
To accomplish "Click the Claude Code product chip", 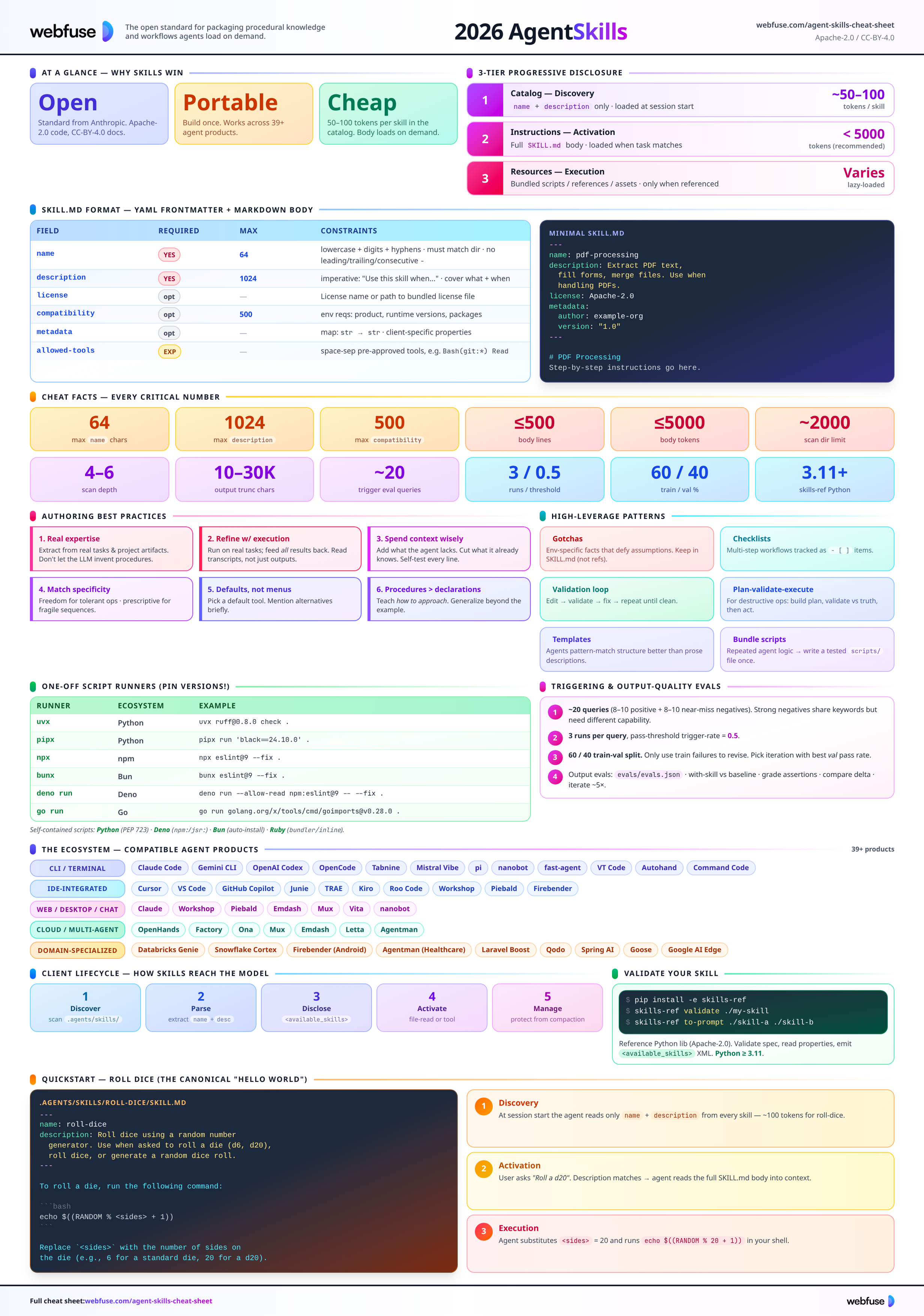I will 159,868.
